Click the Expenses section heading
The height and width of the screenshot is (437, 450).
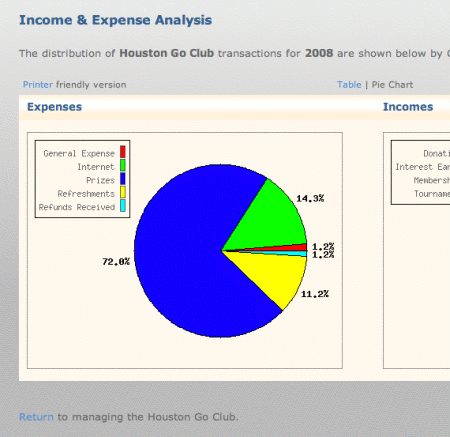click(x=54, y=107)
